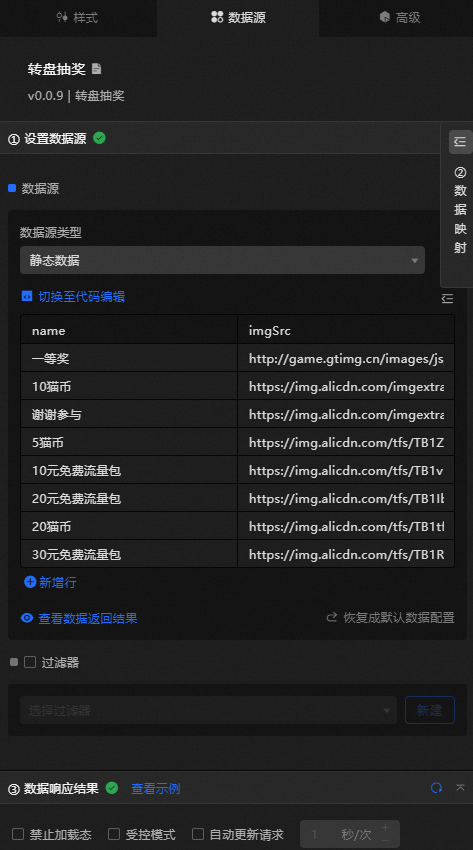The image size is (473, 850).
Task: Click imgSrc cell ending TB1R
Action: click(x=346, y=555)
